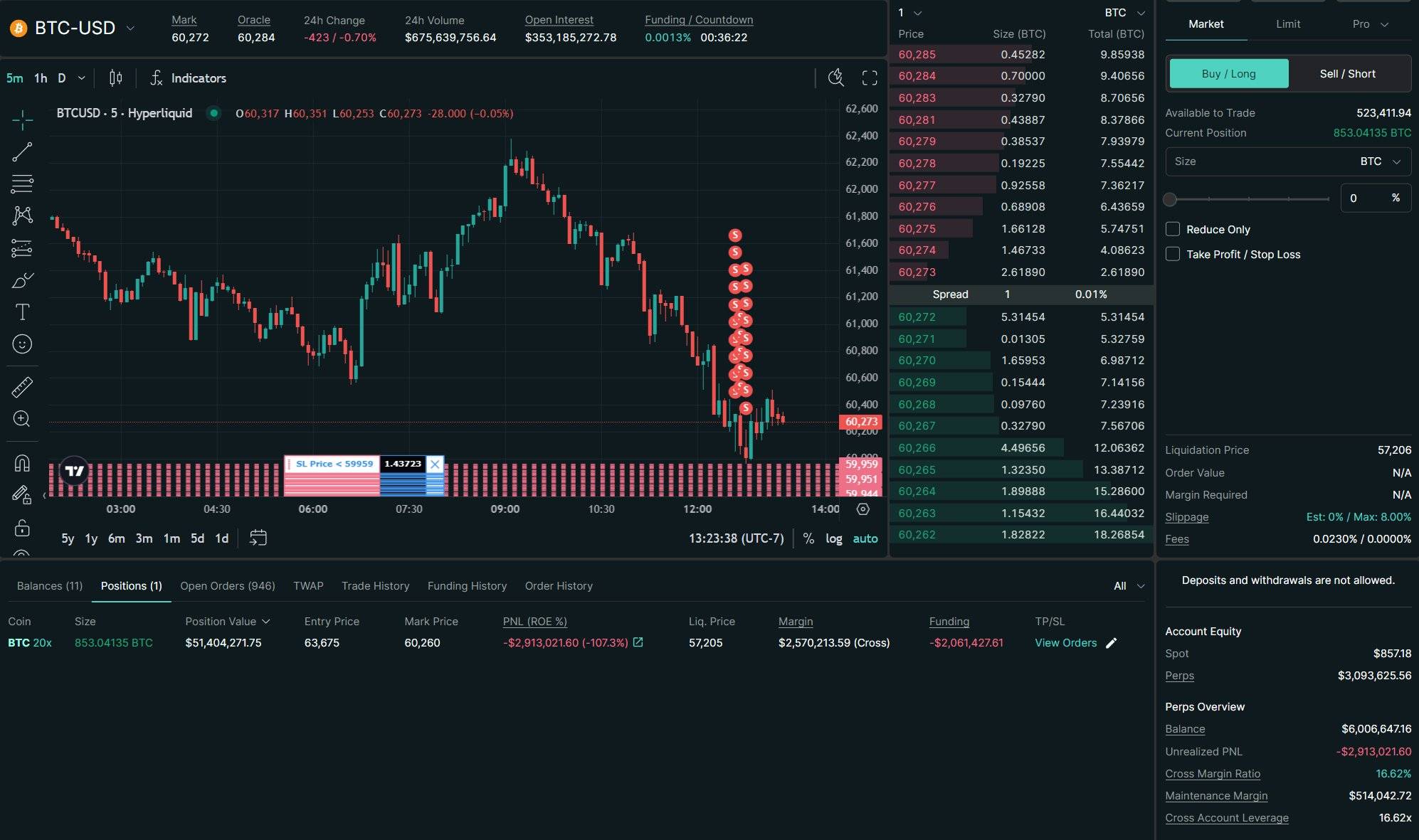Image resolution: width=1419 pixels, height=840 pixels.
Task: Edit TP/SL with the pencil icon
Action: click(x=1112, y=643)
